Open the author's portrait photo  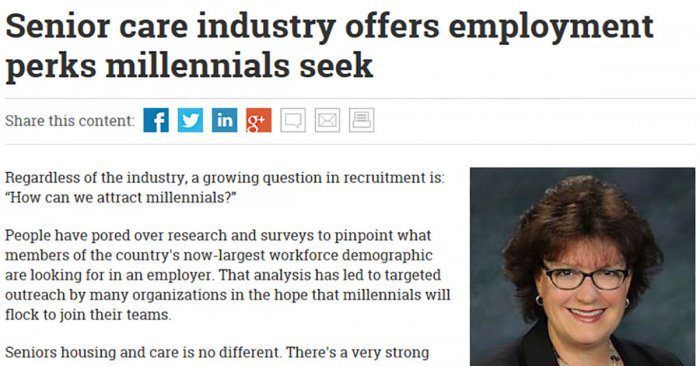pos(583,267)
